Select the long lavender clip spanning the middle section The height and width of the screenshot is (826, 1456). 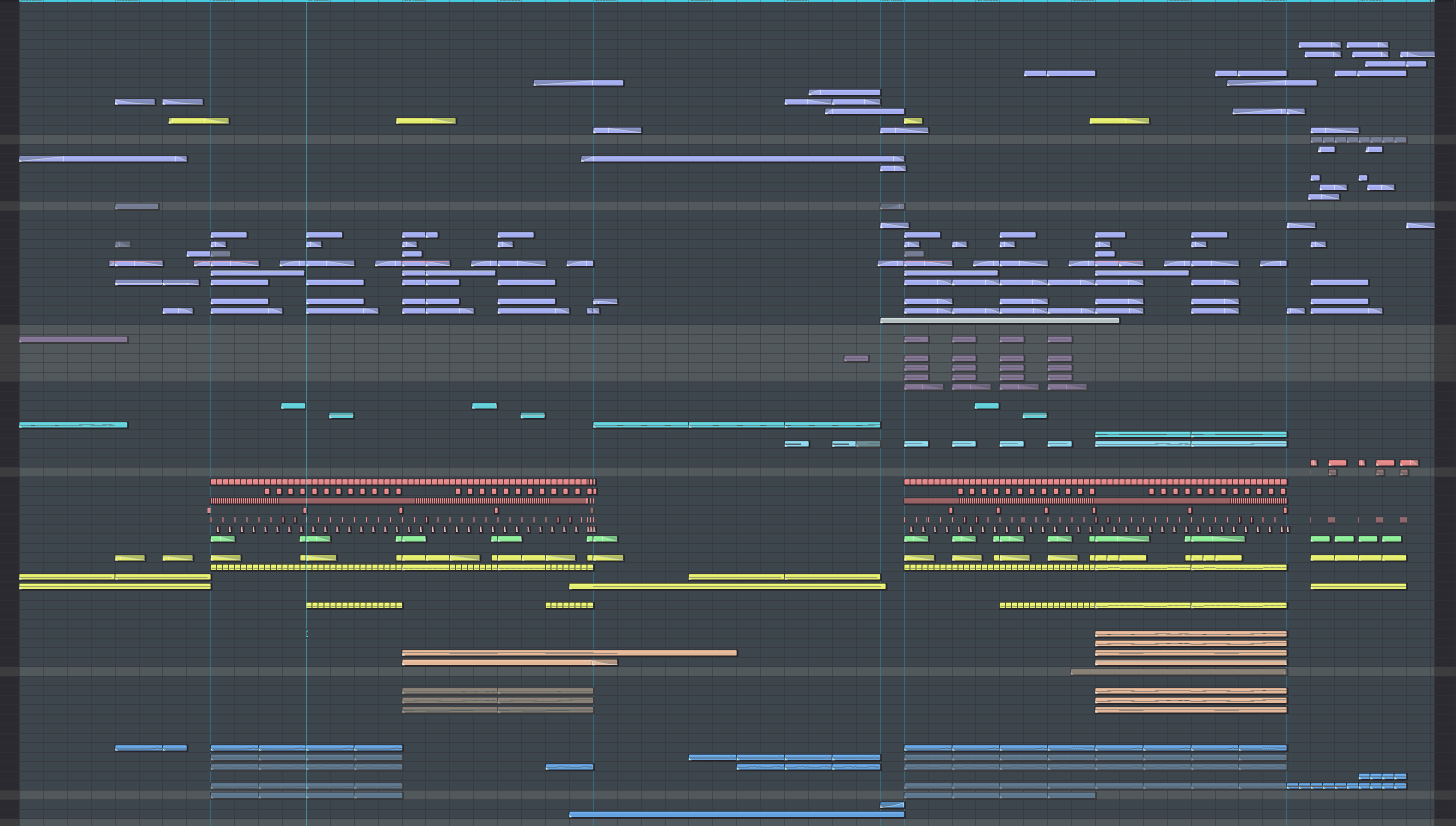[x=742, y=159]
